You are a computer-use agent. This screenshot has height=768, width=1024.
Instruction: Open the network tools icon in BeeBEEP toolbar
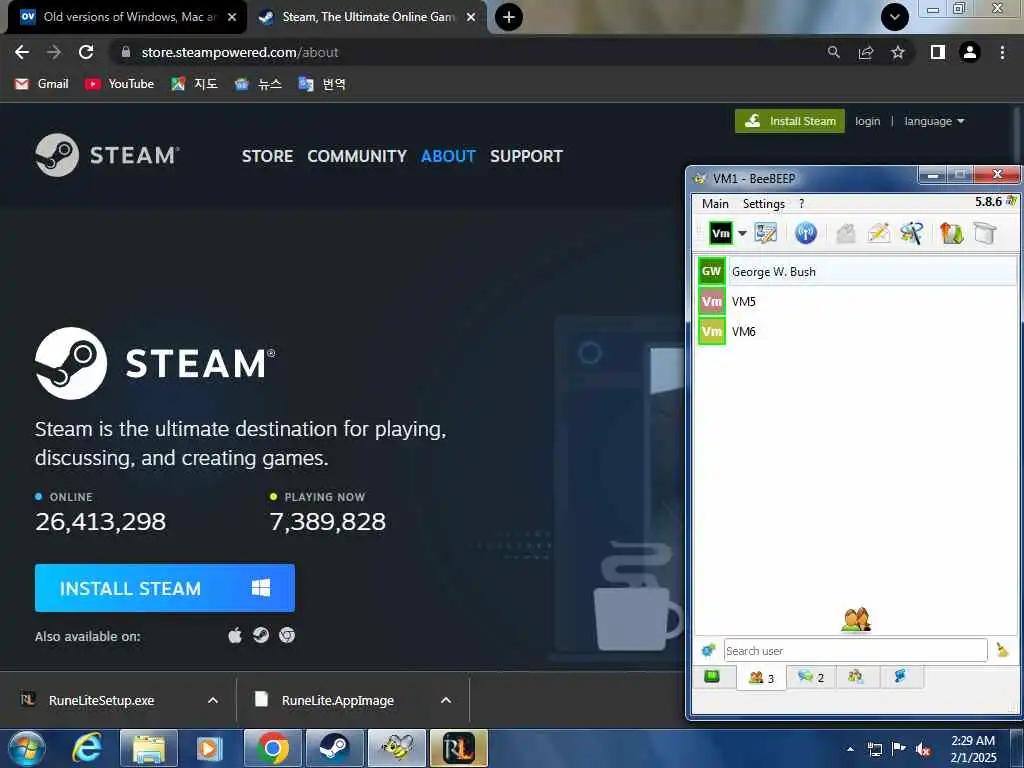pos(912,233)
